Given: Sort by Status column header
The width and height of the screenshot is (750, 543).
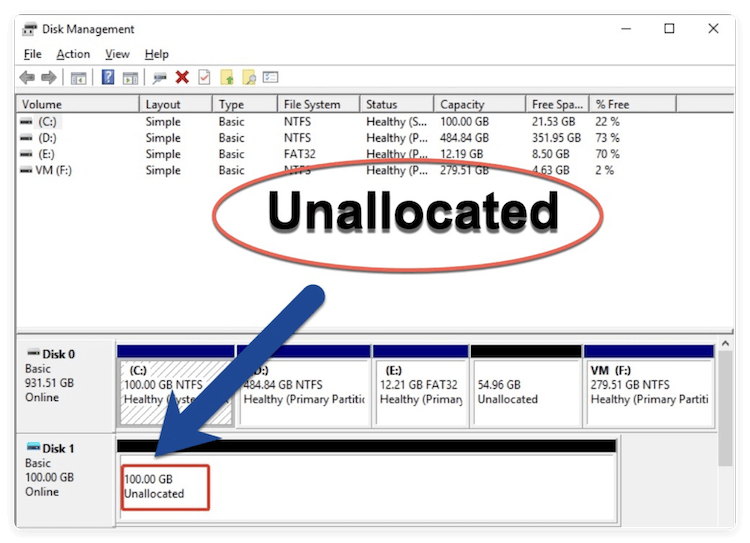Looking at the screenshot, I should 397,104.
